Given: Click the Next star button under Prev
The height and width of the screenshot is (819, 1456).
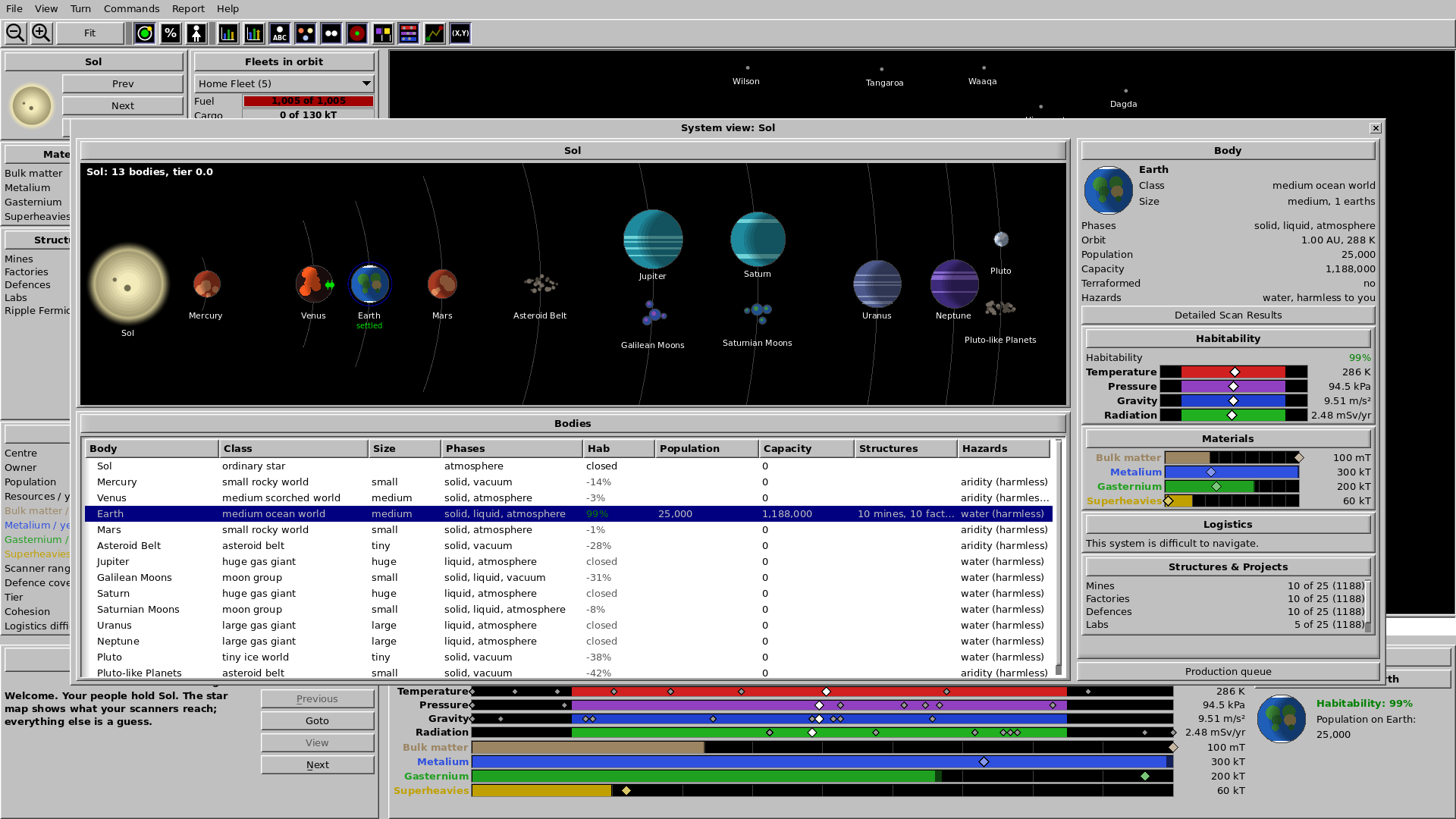Looking at the screenshot, I should (123, 105).
